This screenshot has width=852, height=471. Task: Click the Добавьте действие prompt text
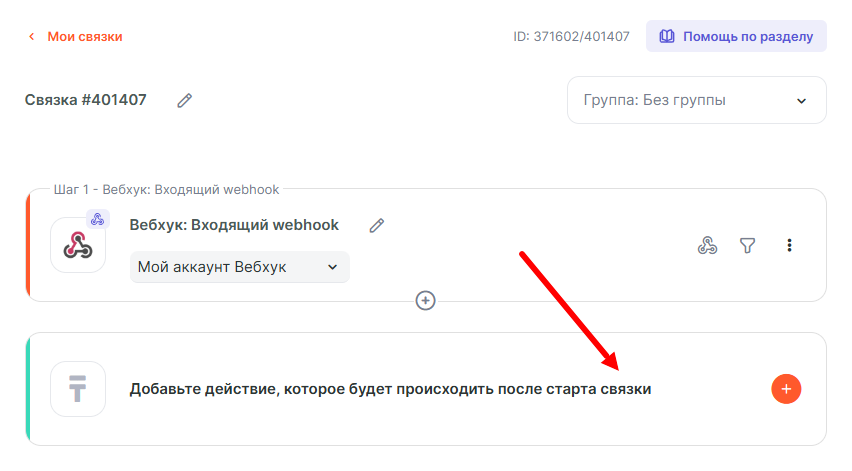(390, 389)
